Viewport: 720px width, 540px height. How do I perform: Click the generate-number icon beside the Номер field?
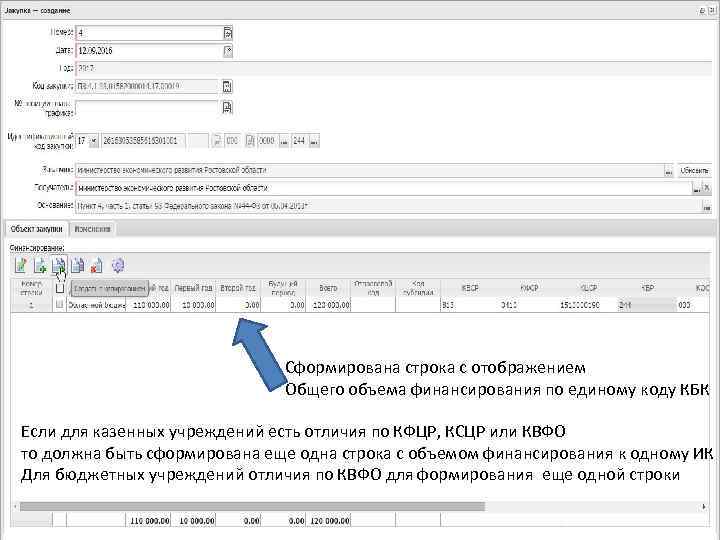[x=228, y=33]
